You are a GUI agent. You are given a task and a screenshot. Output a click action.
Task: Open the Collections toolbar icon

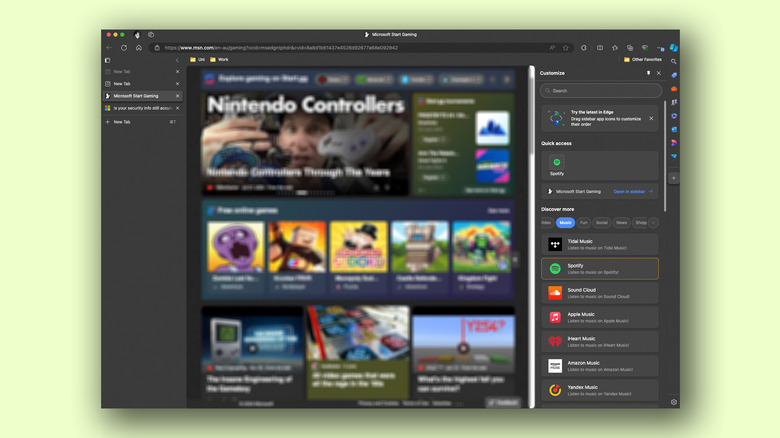click(x=630, y=48)
